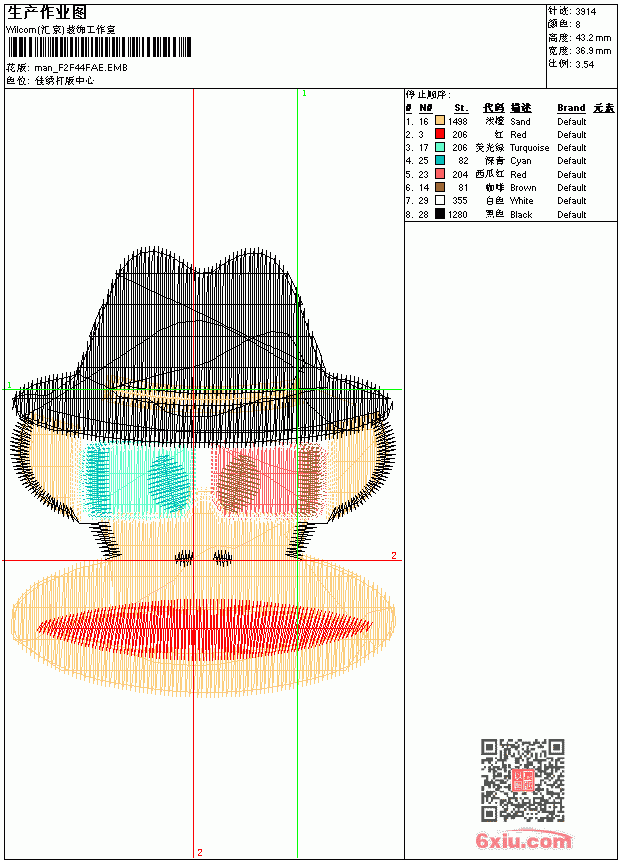Click the Brown color swatch
620x860 pixels.
439,187
